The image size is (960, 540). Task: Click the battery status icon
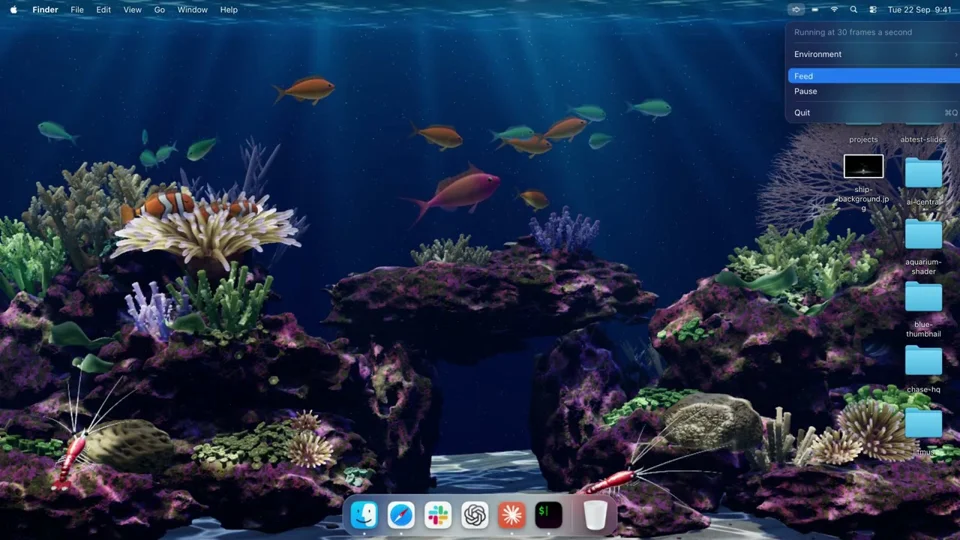(x=815, y=10)
